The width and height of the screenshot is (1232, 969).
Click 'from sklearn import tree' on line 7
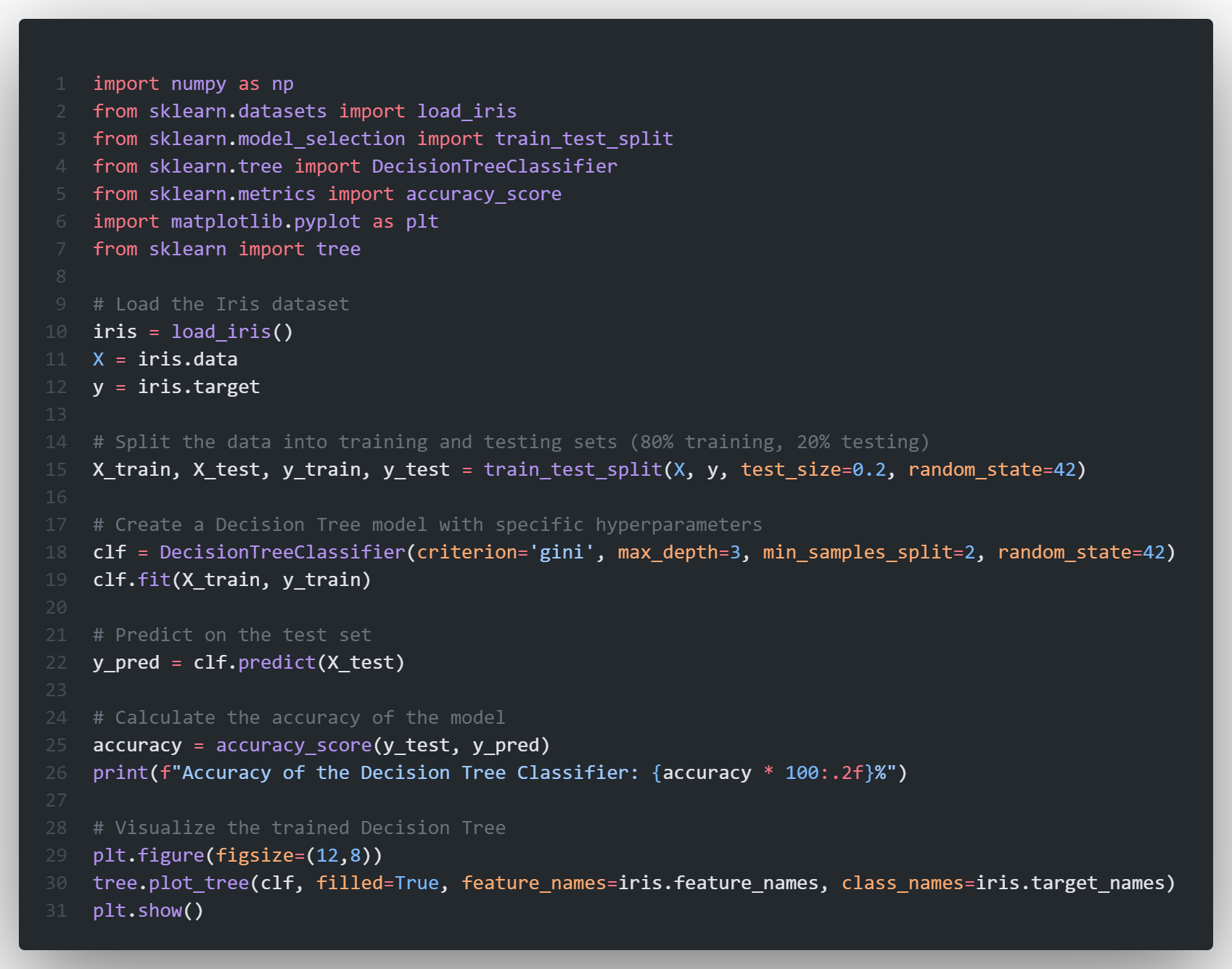(x=226, y=250)
